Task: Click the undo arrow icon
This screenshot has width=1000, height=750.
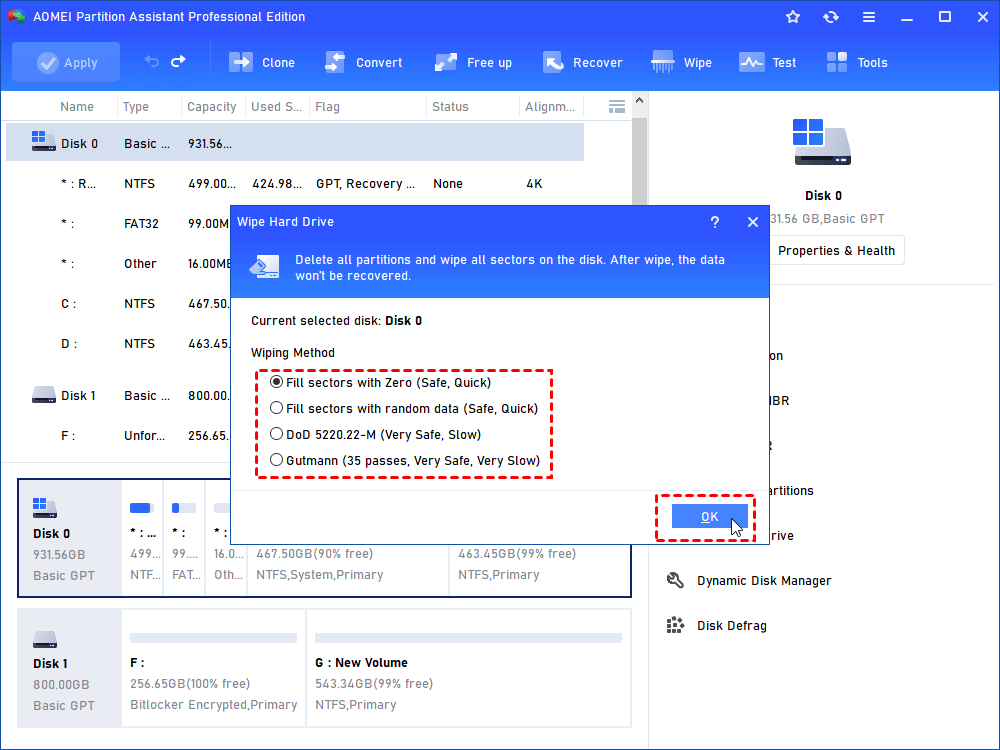Action: point(152,61)
